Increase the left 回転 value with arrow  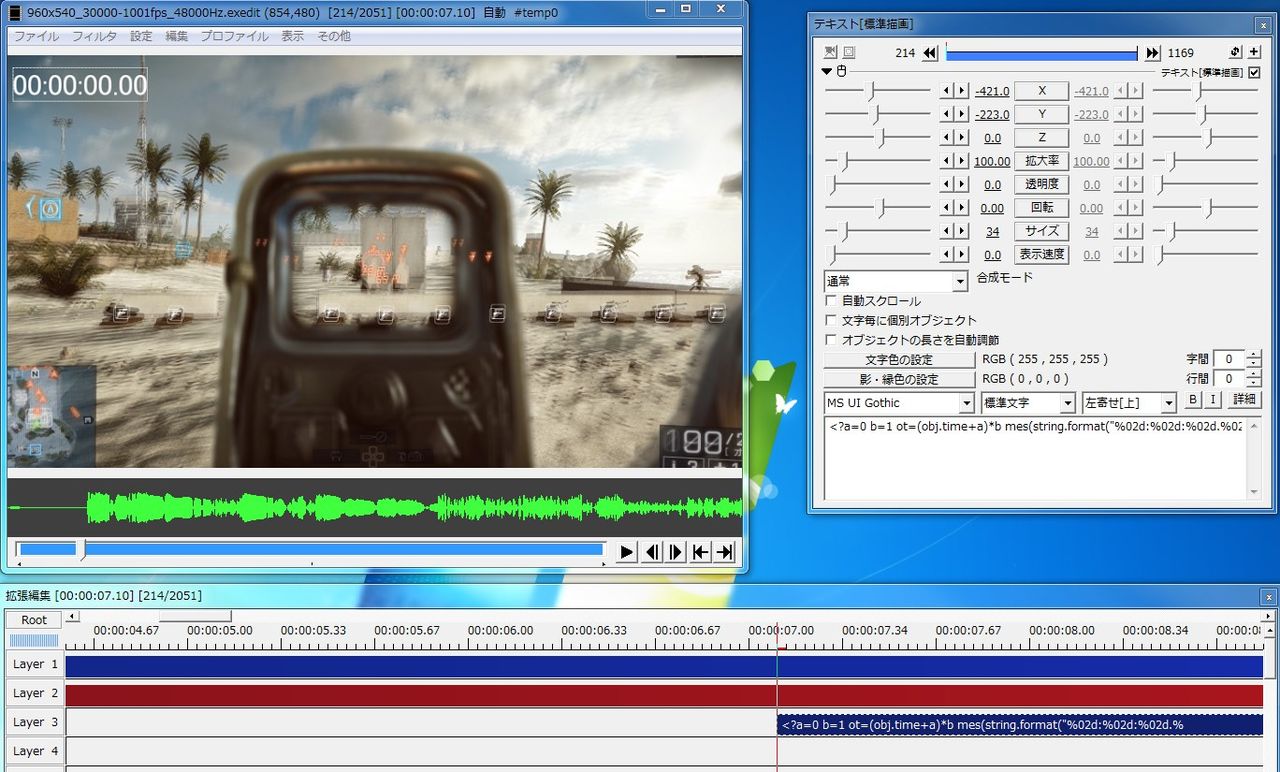click(962, 208)
